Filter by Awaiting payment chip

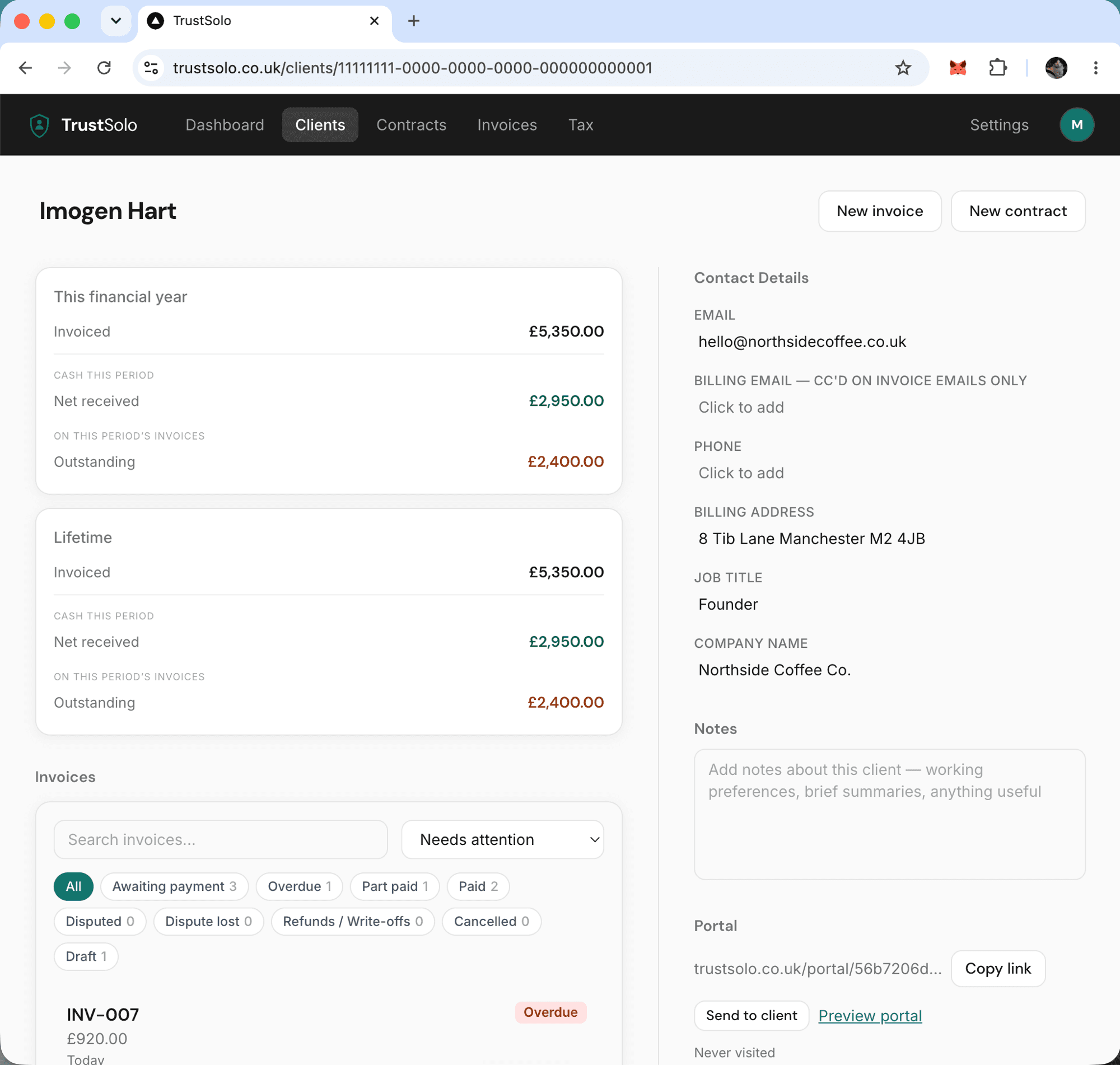pyautogui.click(x=174, y=886)
